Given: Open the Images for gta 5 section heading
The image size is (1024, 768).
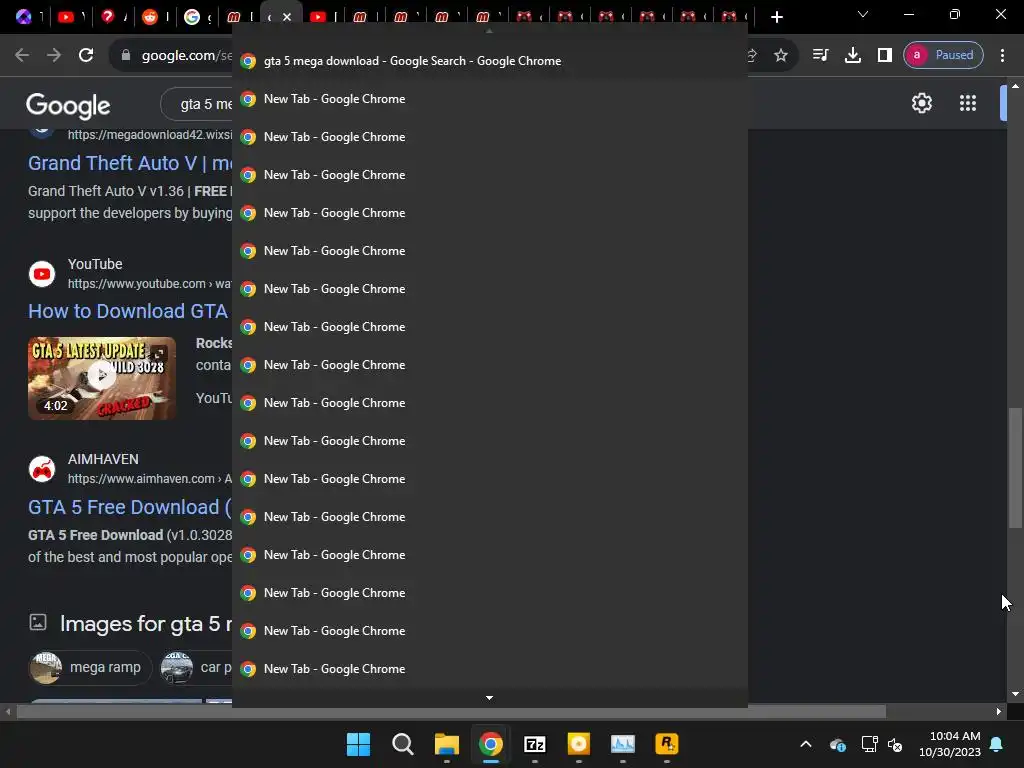Looking at the screenshot, I should tap(146, 624).
